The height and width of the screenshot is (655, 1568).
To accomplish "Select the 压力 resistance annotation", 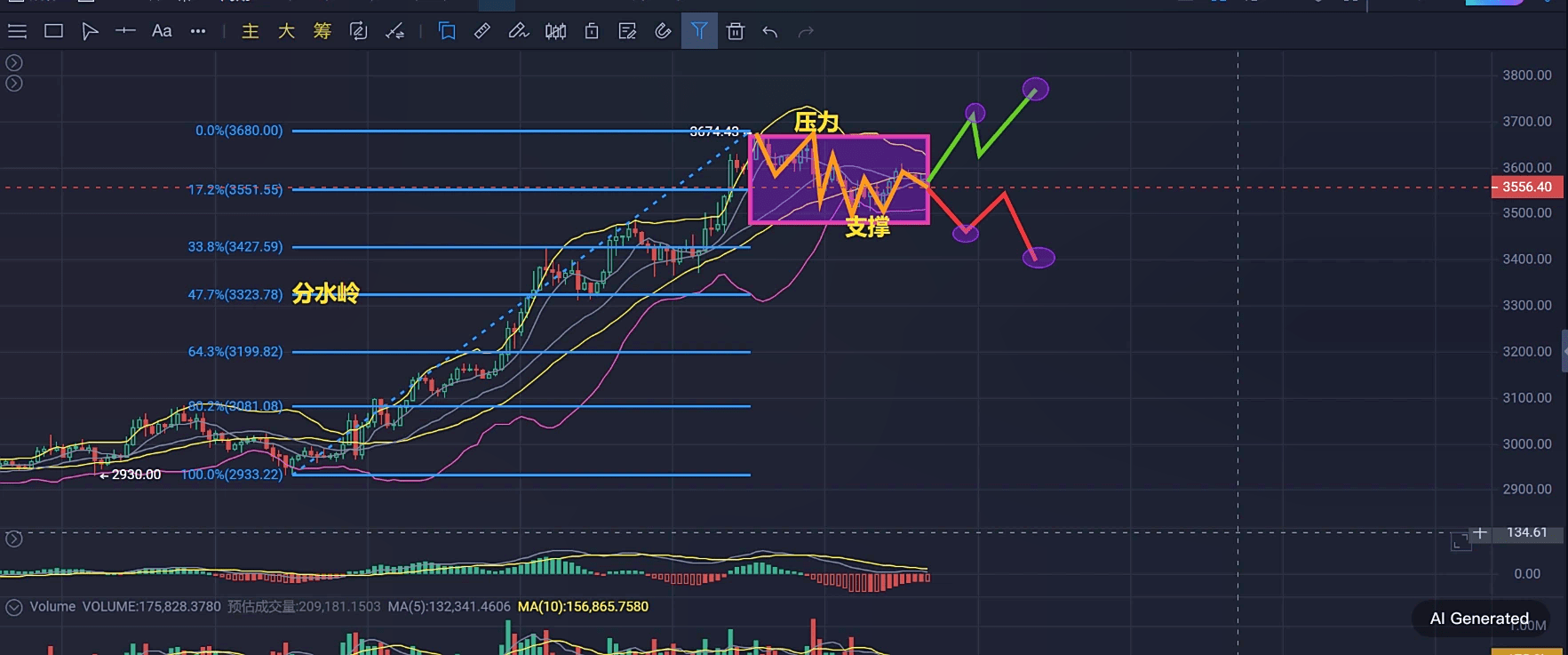I will (816, 122).
